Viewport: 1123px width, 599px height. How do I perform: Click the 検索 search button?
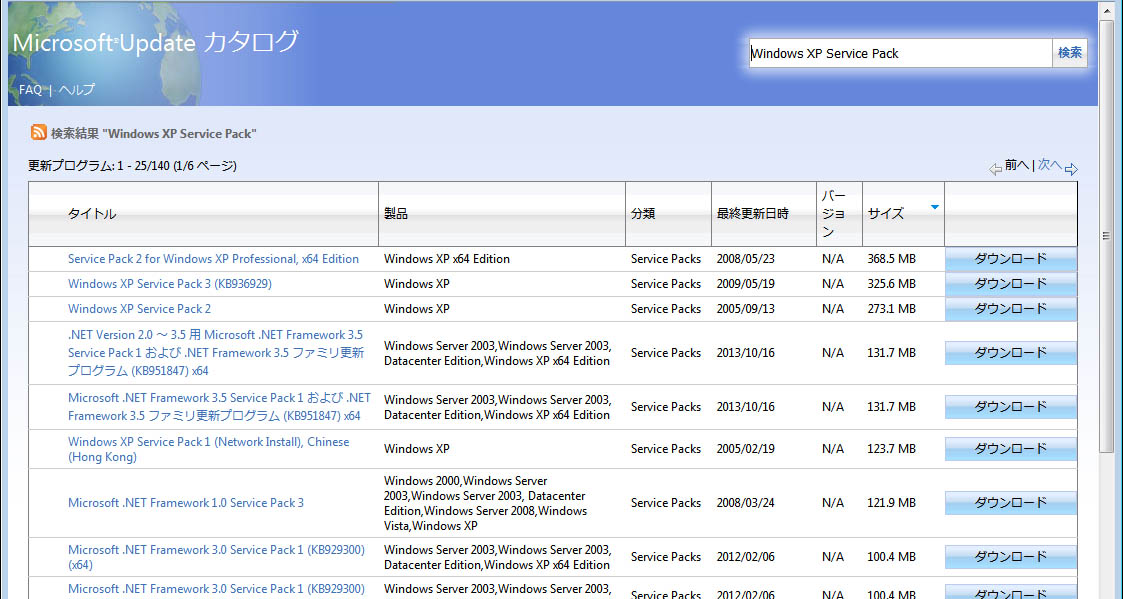[x=1070, y=53]
